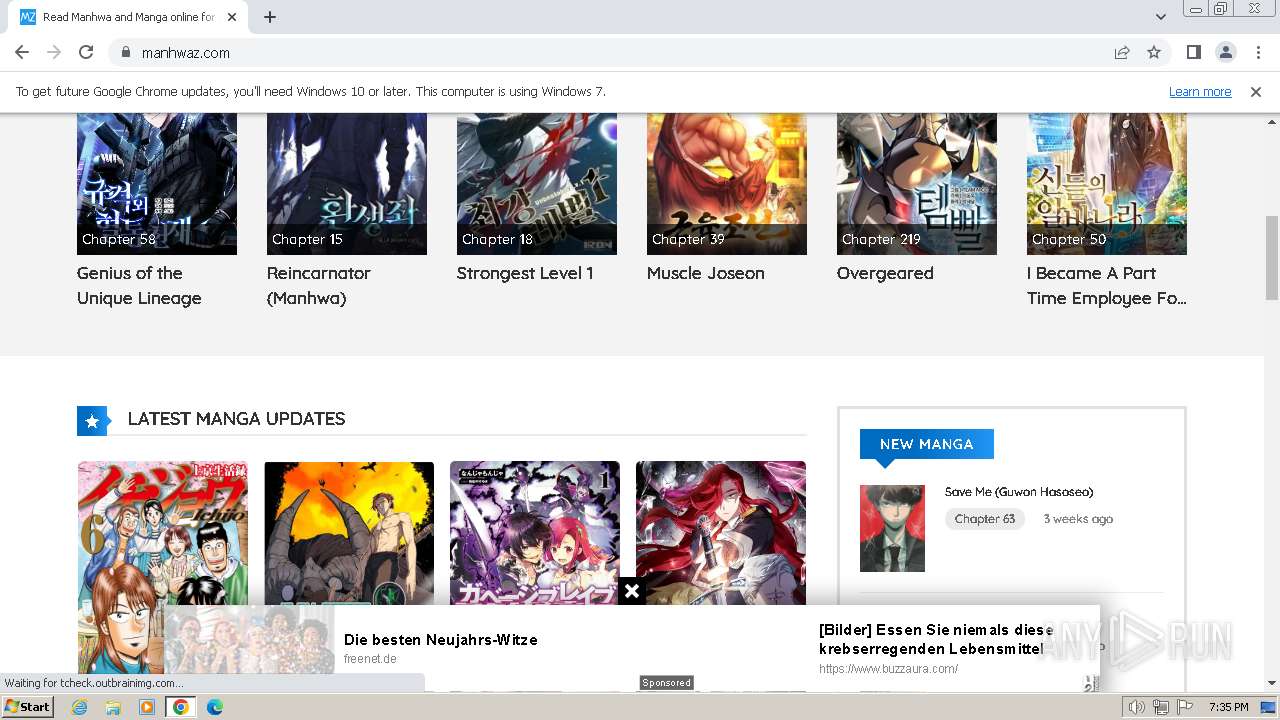Open the red-haired character manga cover

tap(721, 533)
